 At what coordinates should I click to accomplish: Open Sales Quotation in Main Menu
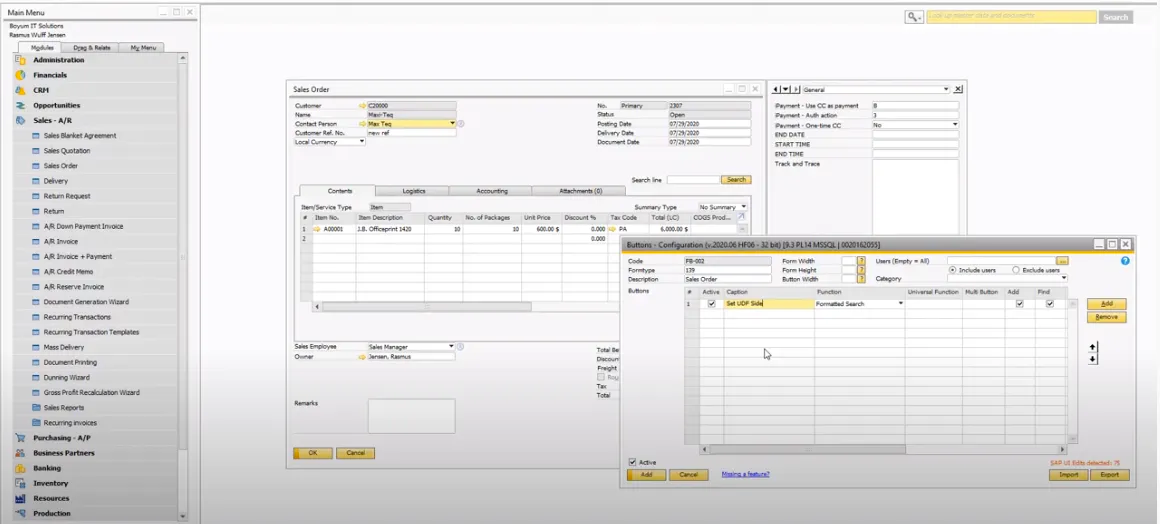(x=67, y=151)
